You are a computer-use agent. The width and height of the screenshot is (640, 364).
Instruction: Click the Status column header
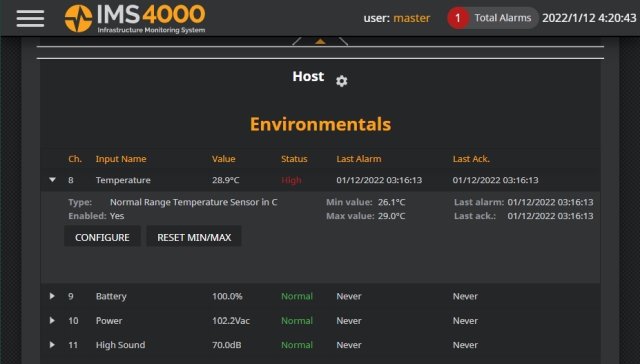[x=294, y=159]
